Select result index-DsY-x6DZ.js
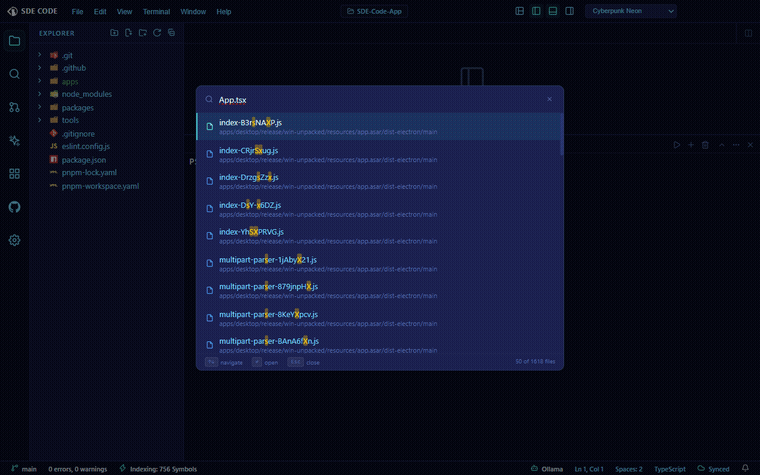This screenshot has width=760, height=475. pos(378,209)
